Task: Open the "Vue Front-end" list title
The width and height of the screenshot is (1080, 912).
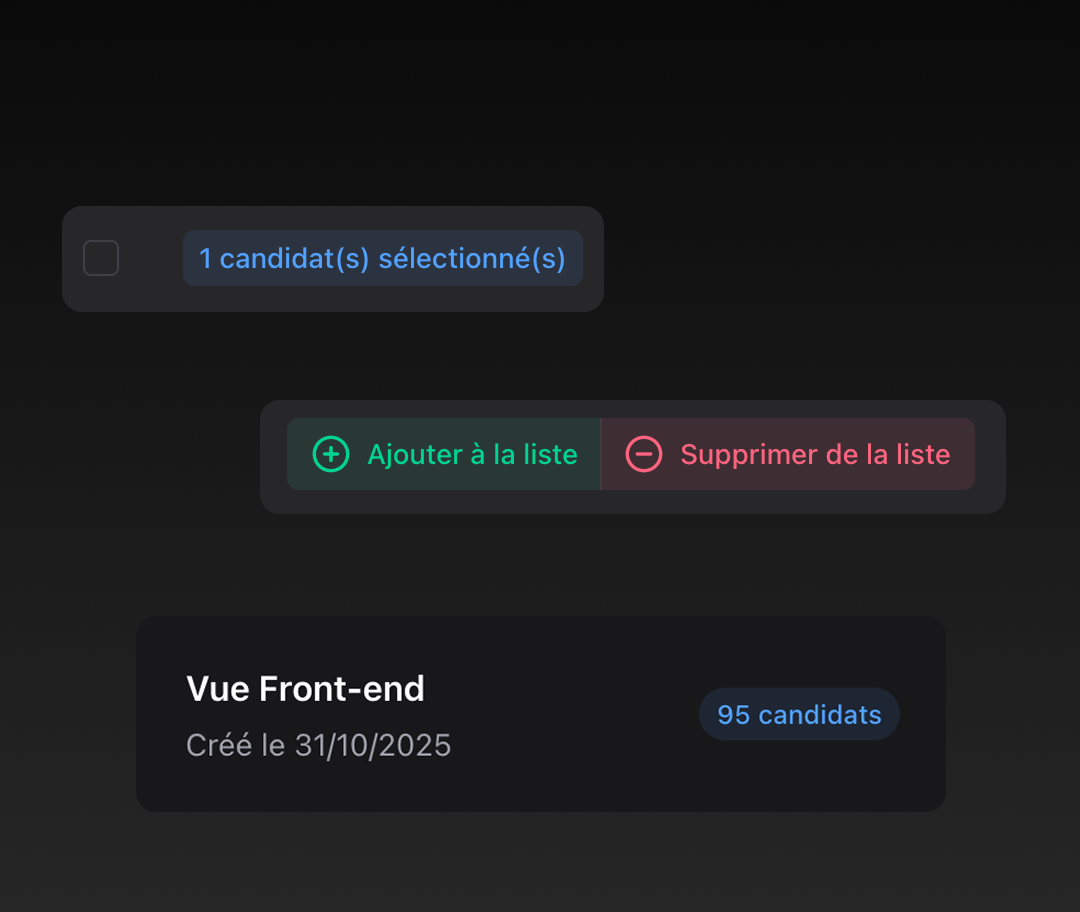Action: click(x=305, y=689)
